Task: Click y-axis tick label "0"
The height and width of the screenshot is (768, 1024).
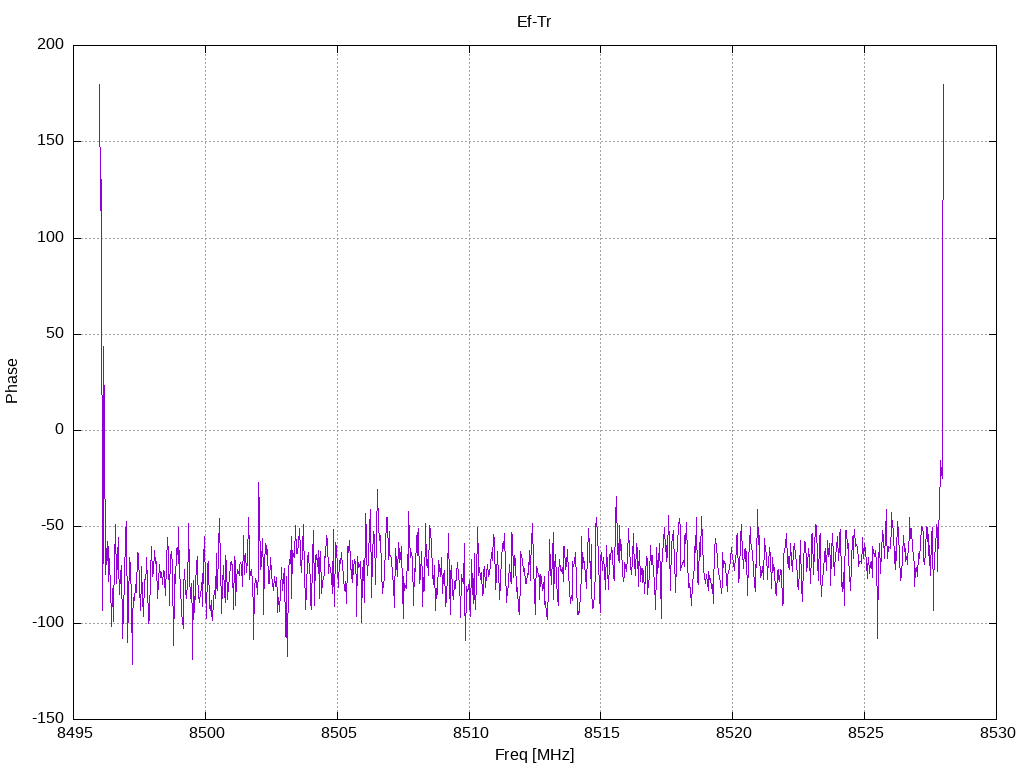Action: pyautogui.click(x=59, y=429)
